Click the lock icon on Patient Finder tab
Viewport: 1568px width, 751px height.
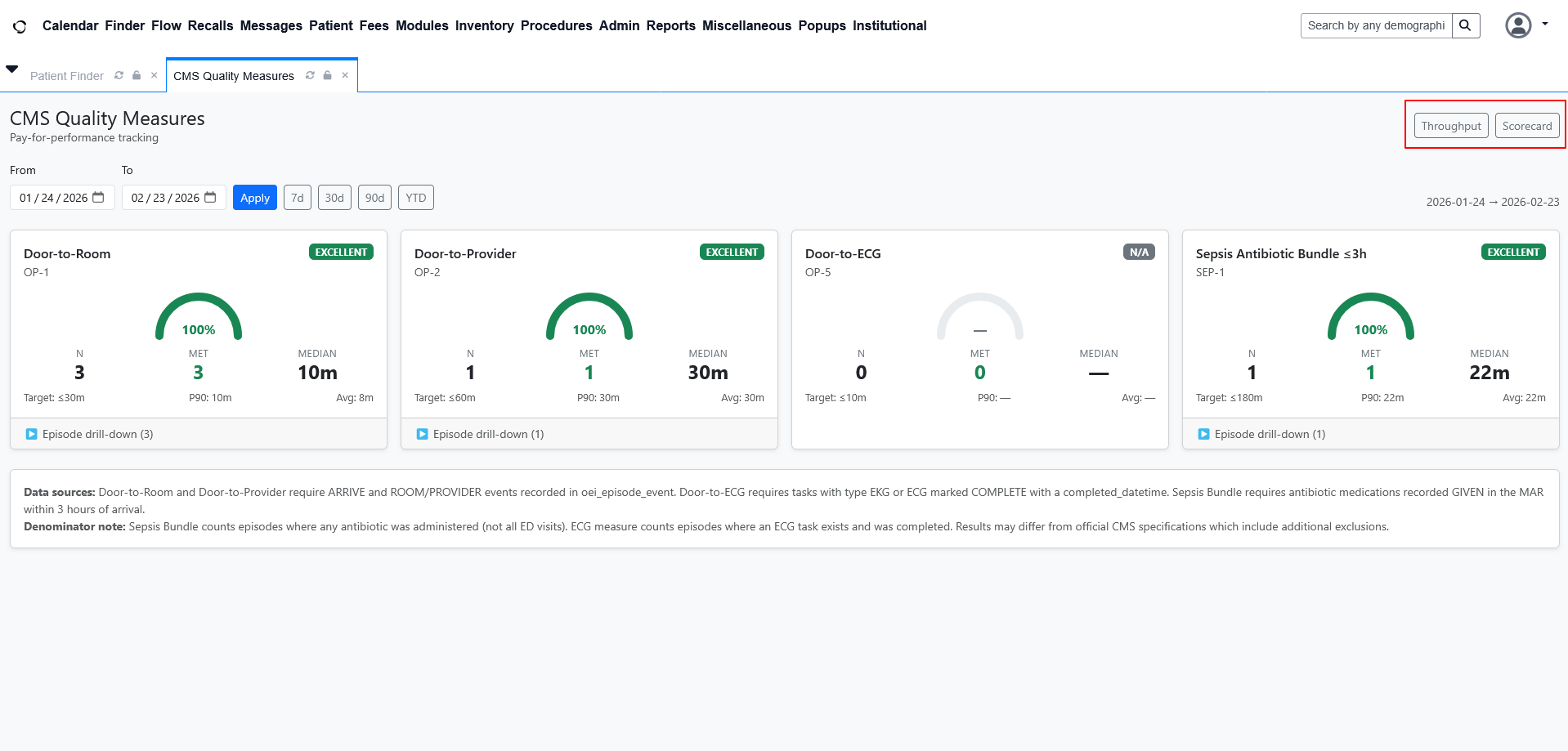point(137,75)
